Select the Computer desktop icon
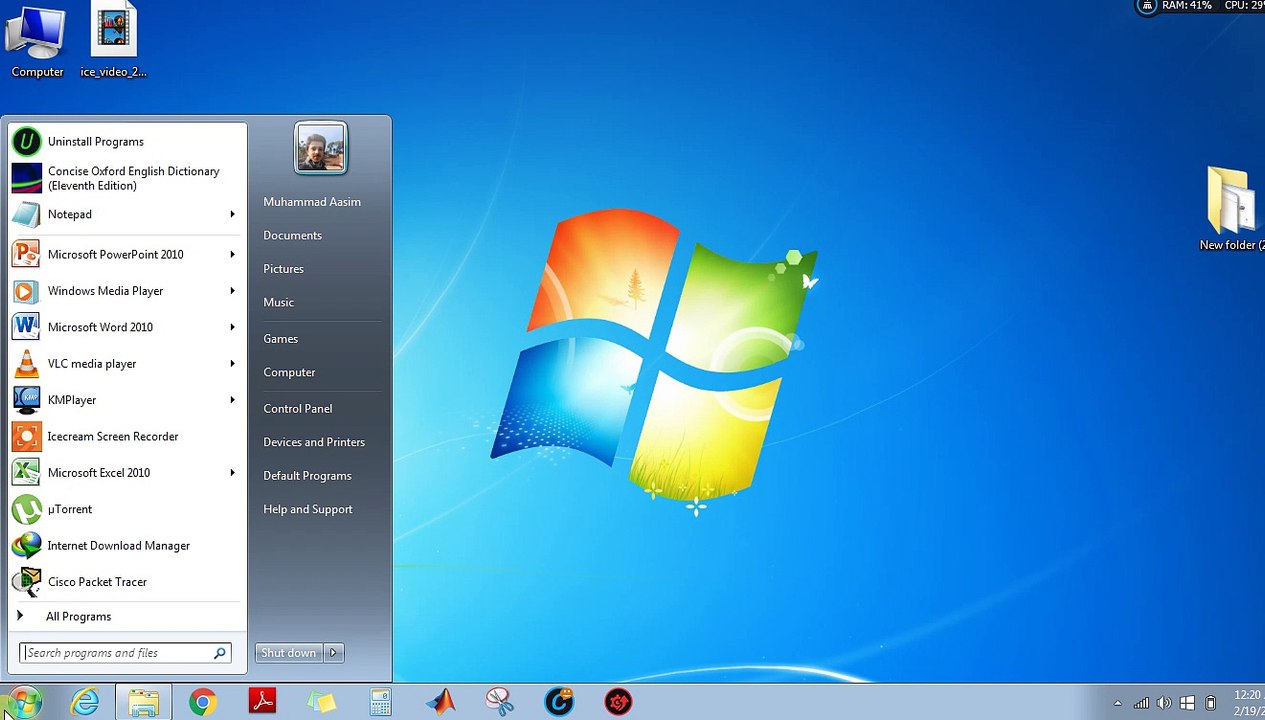The width and height of the screenshot is (1265, 720). point(37,42)
